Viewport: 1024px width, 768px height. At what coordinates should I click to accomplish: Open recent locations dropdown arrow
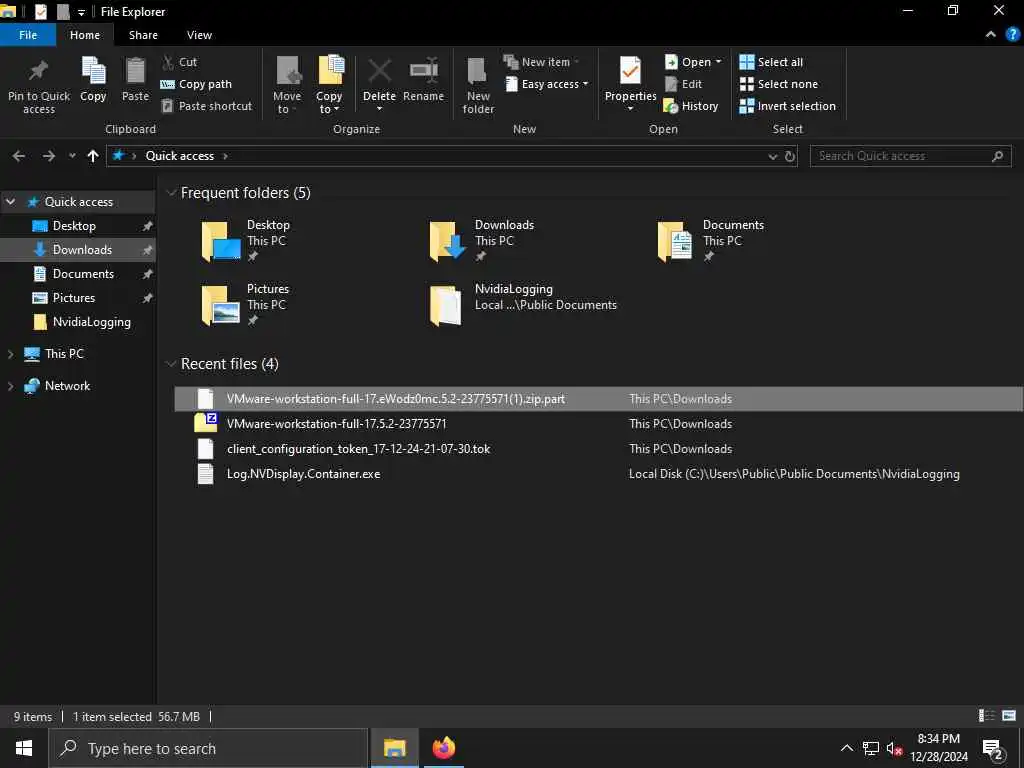tap(72, 156)
